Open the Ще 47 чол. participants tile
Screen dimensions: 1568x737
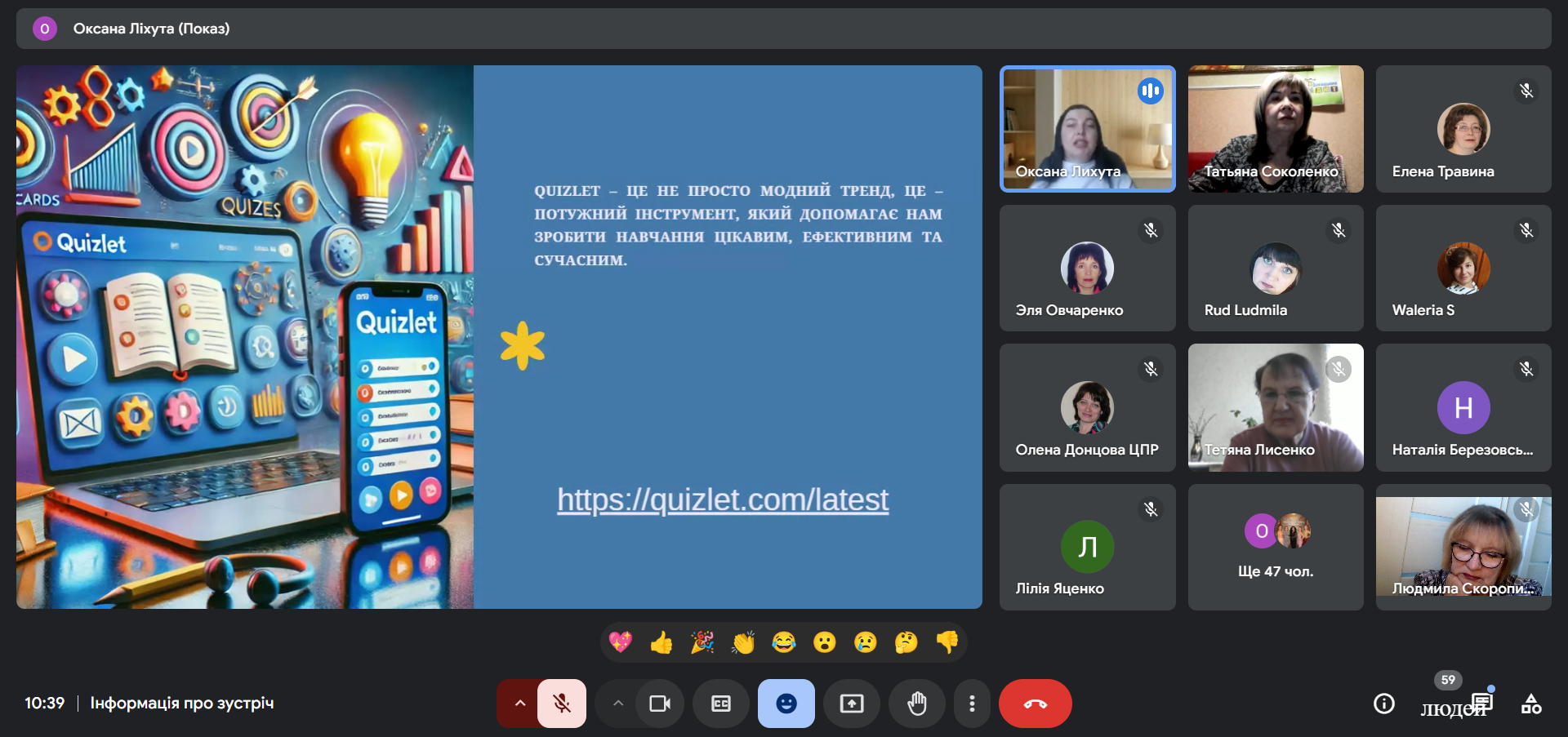coord(1276,547)
